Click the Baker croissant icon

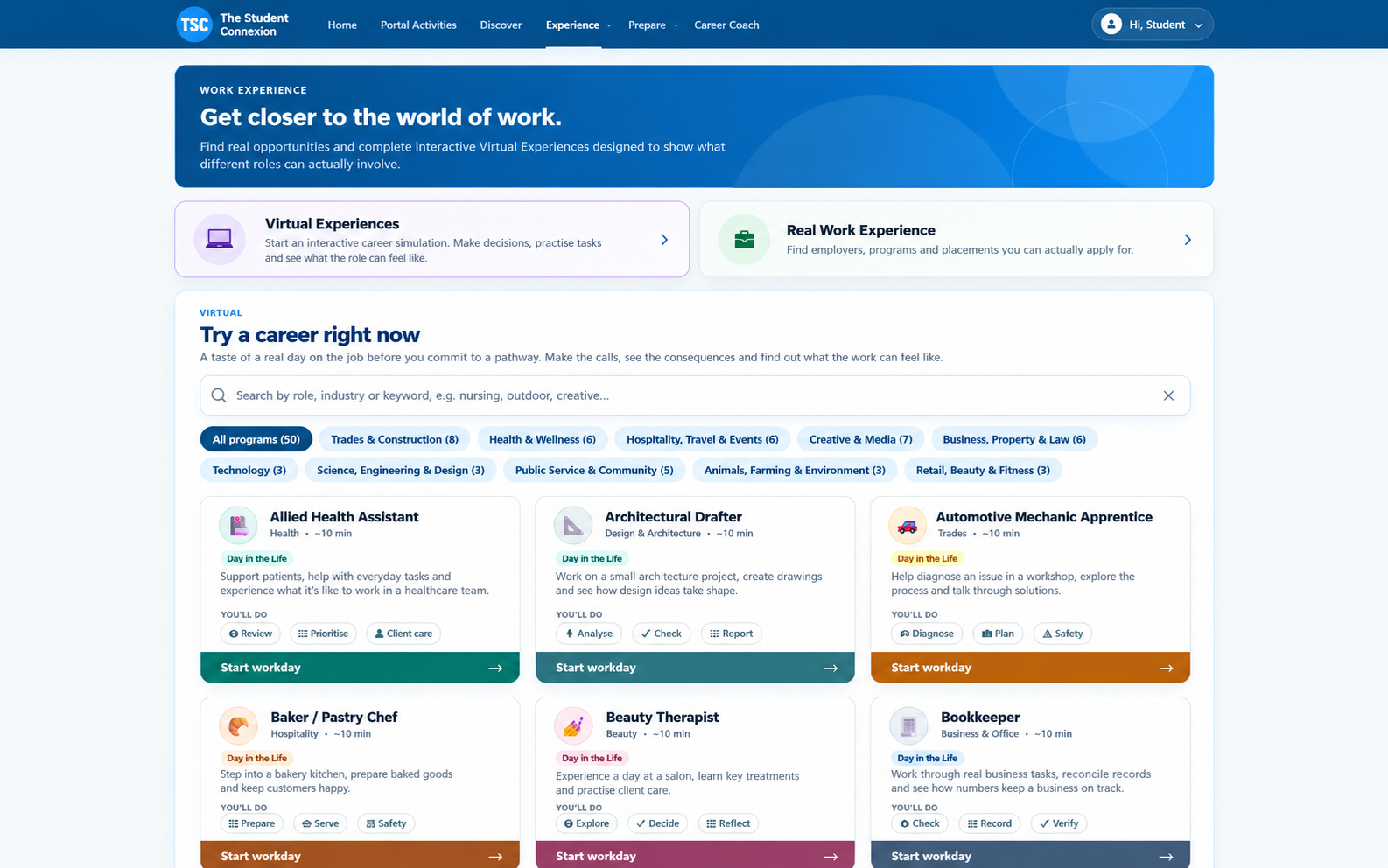click(x=238, y=725)
